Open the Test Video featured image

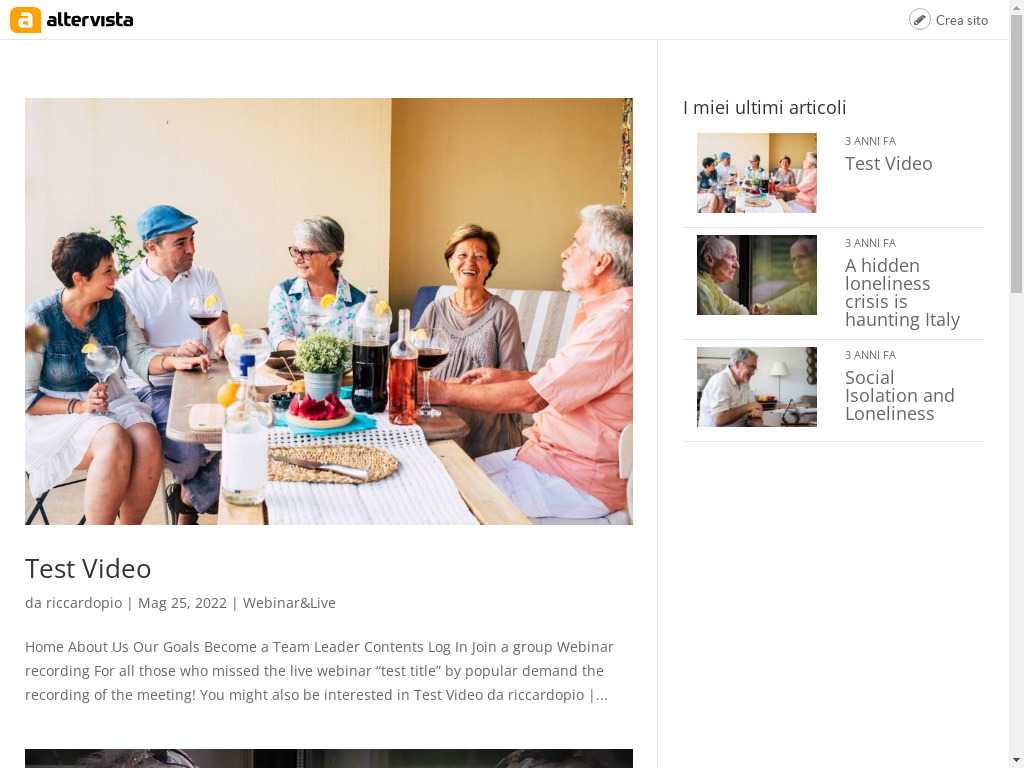click(x=328, y=312)
